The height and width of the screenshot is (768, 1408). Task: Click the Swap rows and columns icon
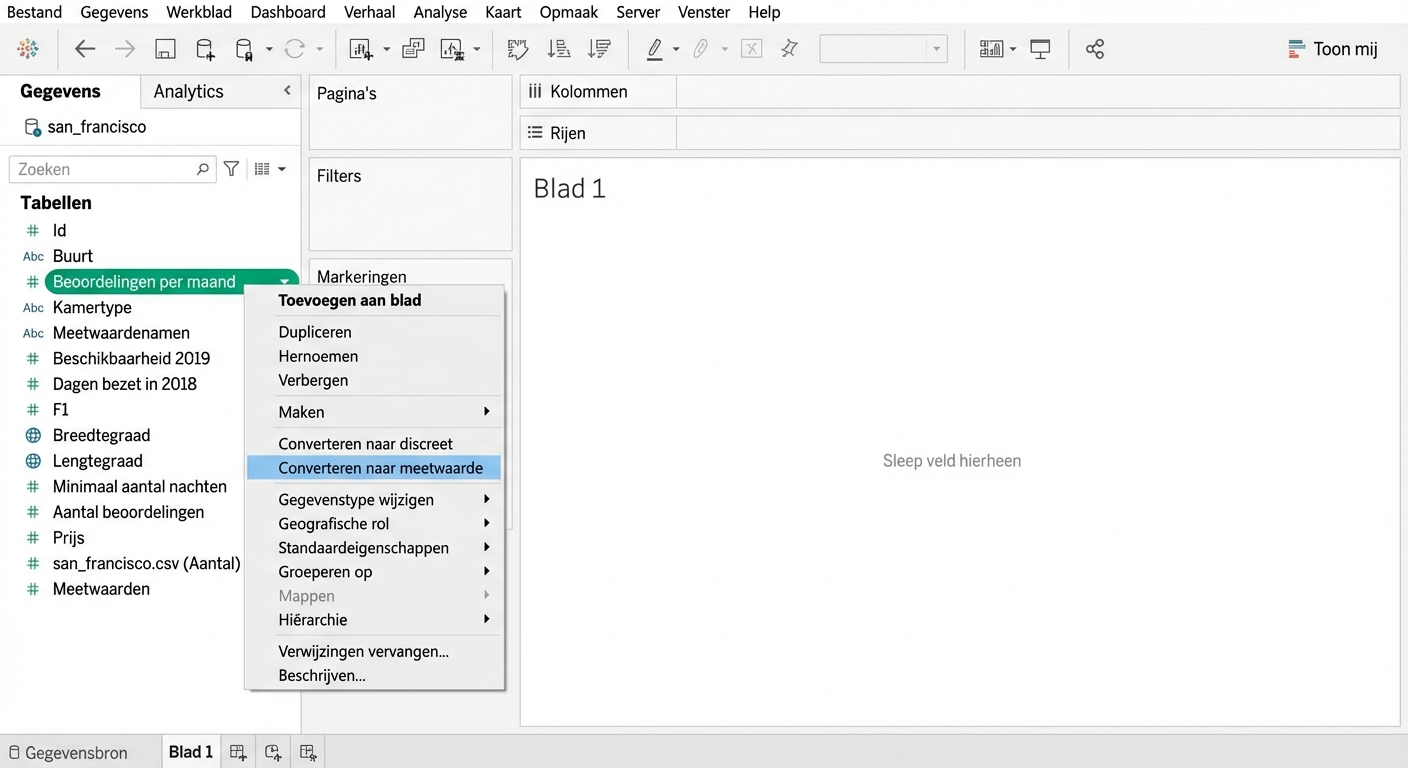click(x=517, y=49)
